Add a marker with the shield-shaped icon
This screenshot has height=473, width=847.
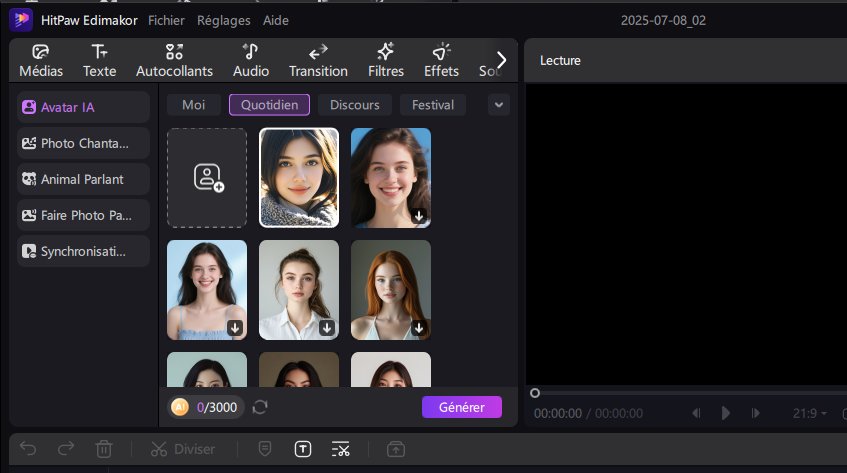(x=265, y=449)
